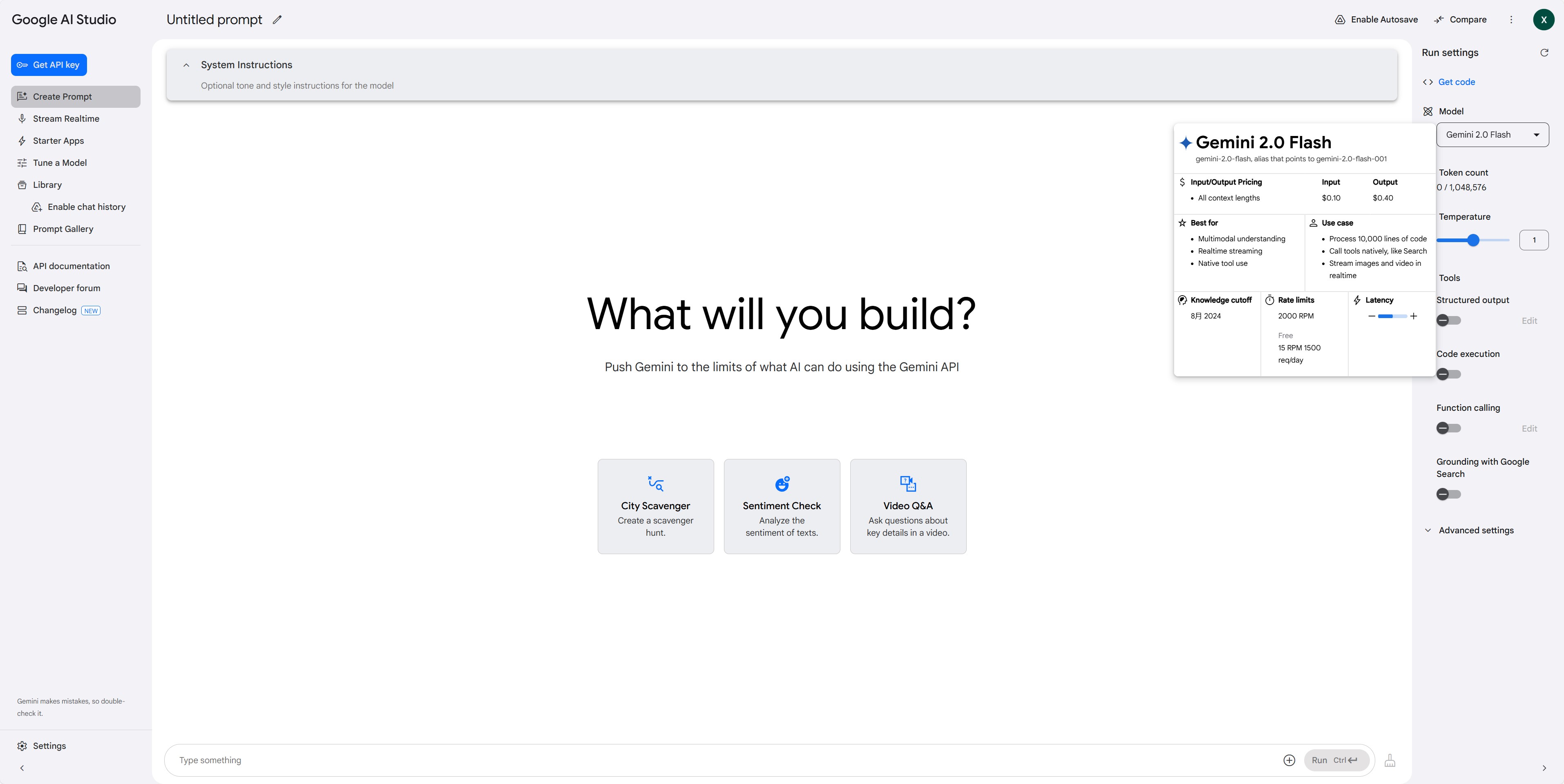Open Stream Realtime from the sidebar
1564x784 pixels.
coord(75,118)
